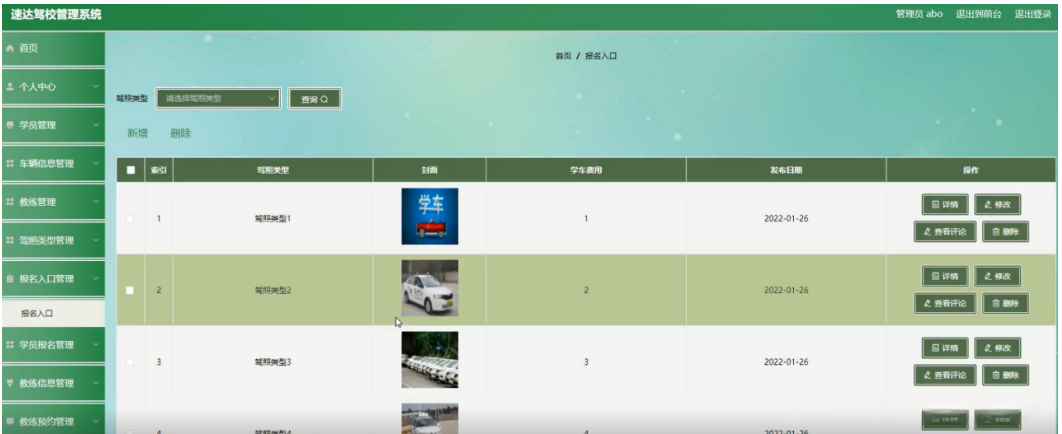The height and width of the screenshot is (434, 1062).
Task: Click the 2022-01-26 date in row 驾照类型1
Action: [786, 219]
